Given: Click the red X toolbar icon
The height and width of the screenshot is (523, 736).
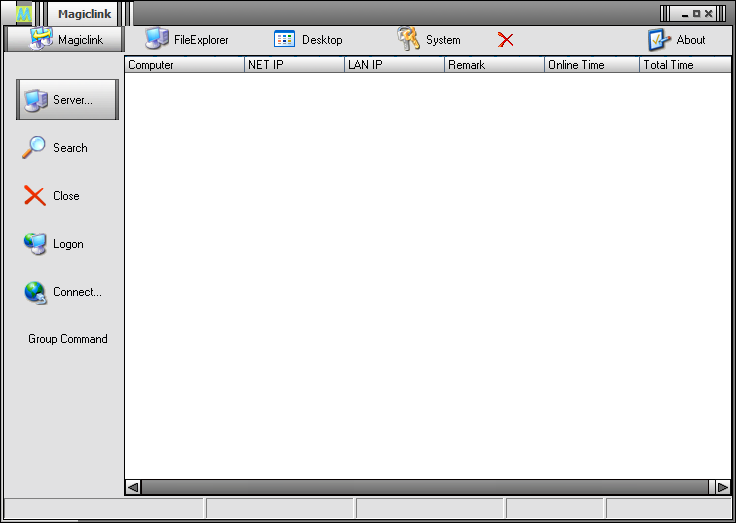Looking at the screenshot, I should (x=506, y=40).
